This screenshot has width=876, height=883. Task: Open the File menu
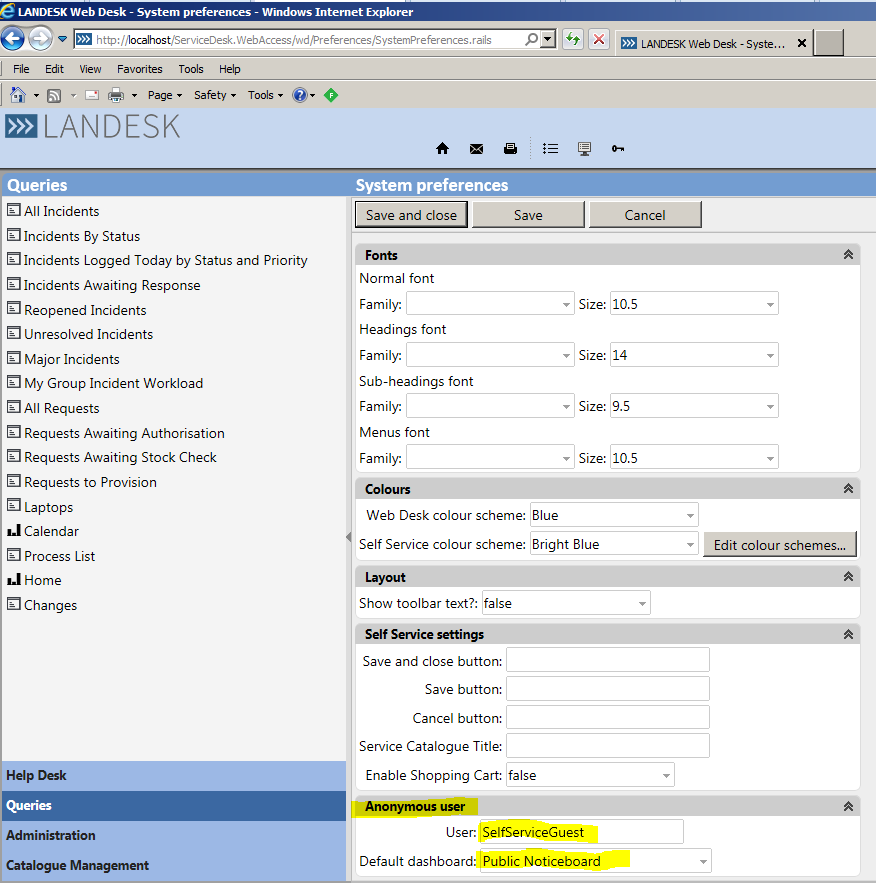click(19, 69)
